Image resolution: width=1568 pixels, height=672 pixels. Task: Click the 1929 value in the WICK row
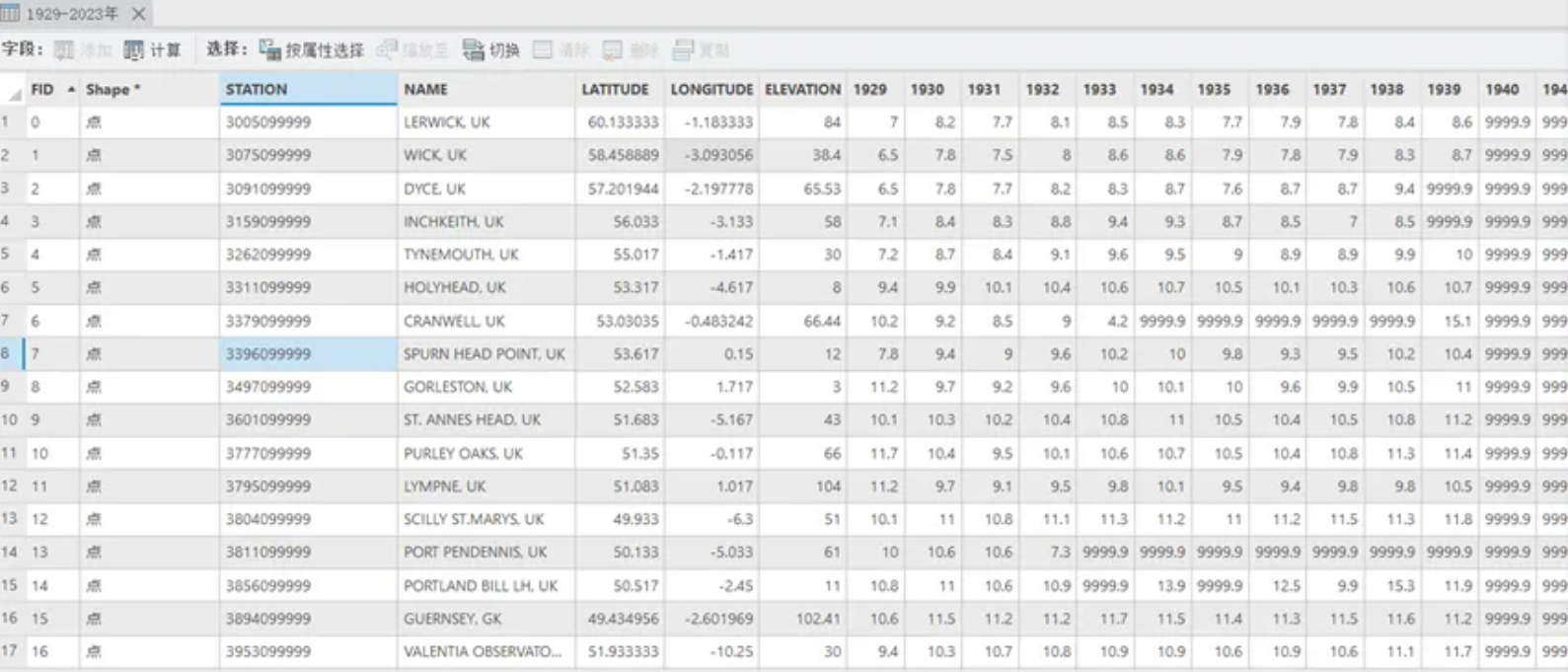(874, 155)
